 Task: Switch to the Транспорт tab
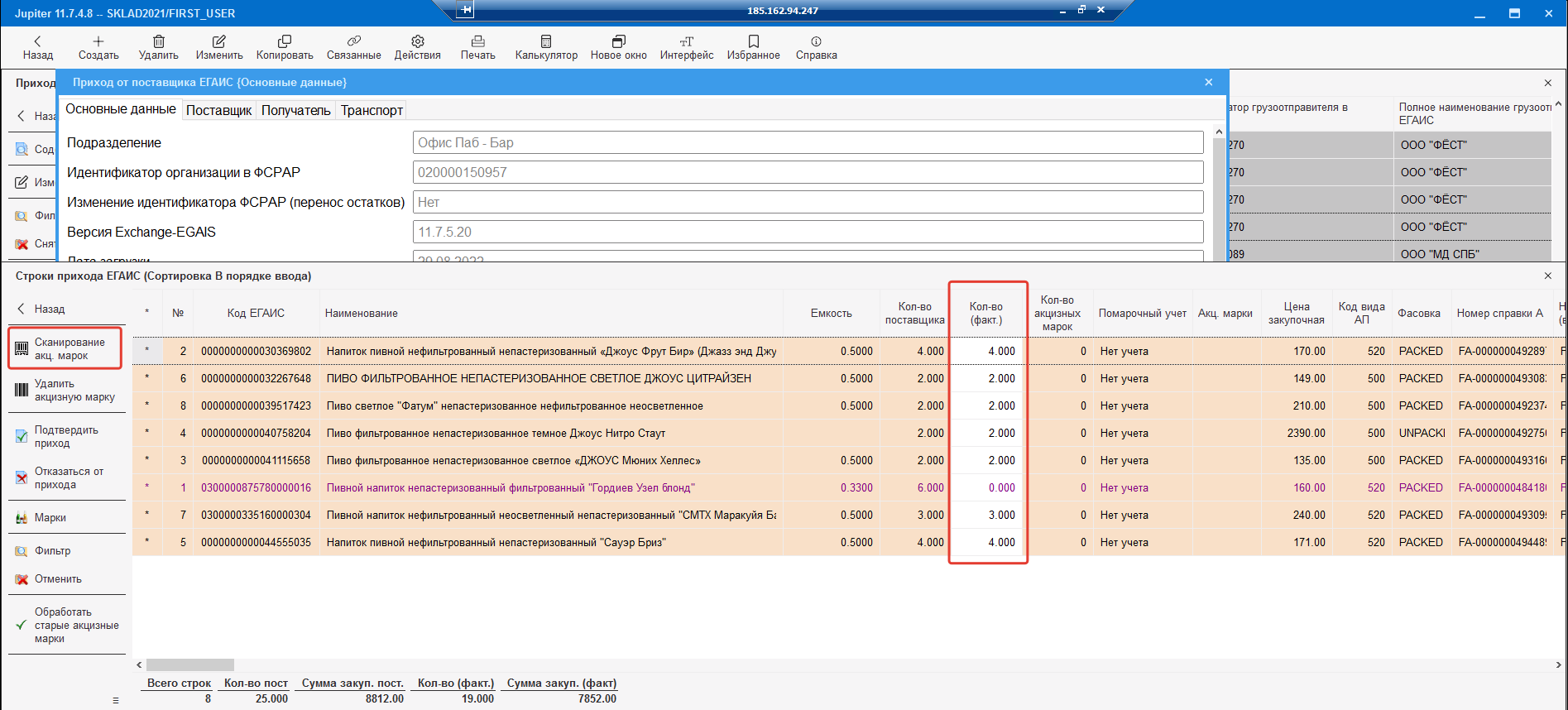372,110
